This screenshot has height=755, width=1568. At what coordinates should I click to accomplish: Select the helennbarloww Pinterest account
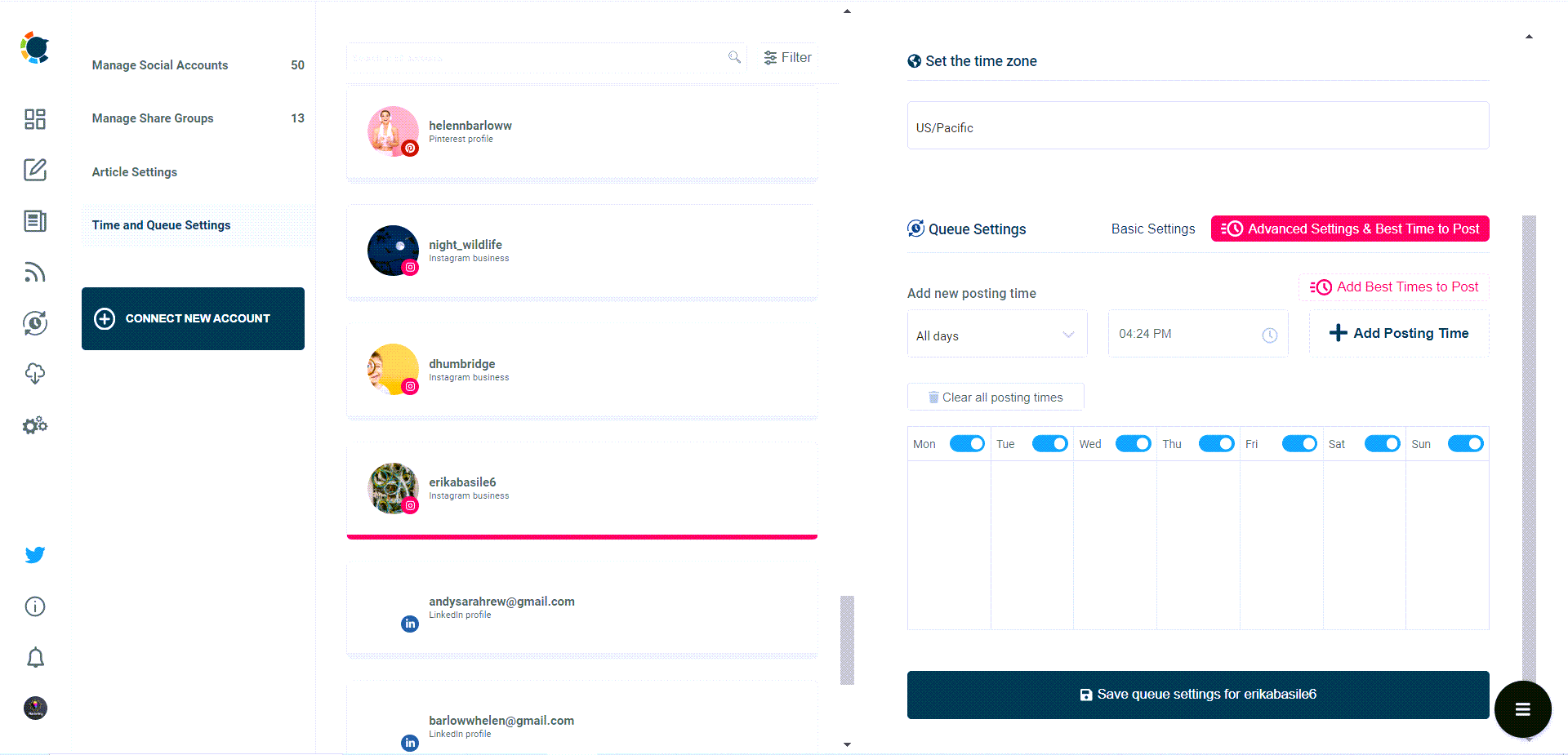582,134
